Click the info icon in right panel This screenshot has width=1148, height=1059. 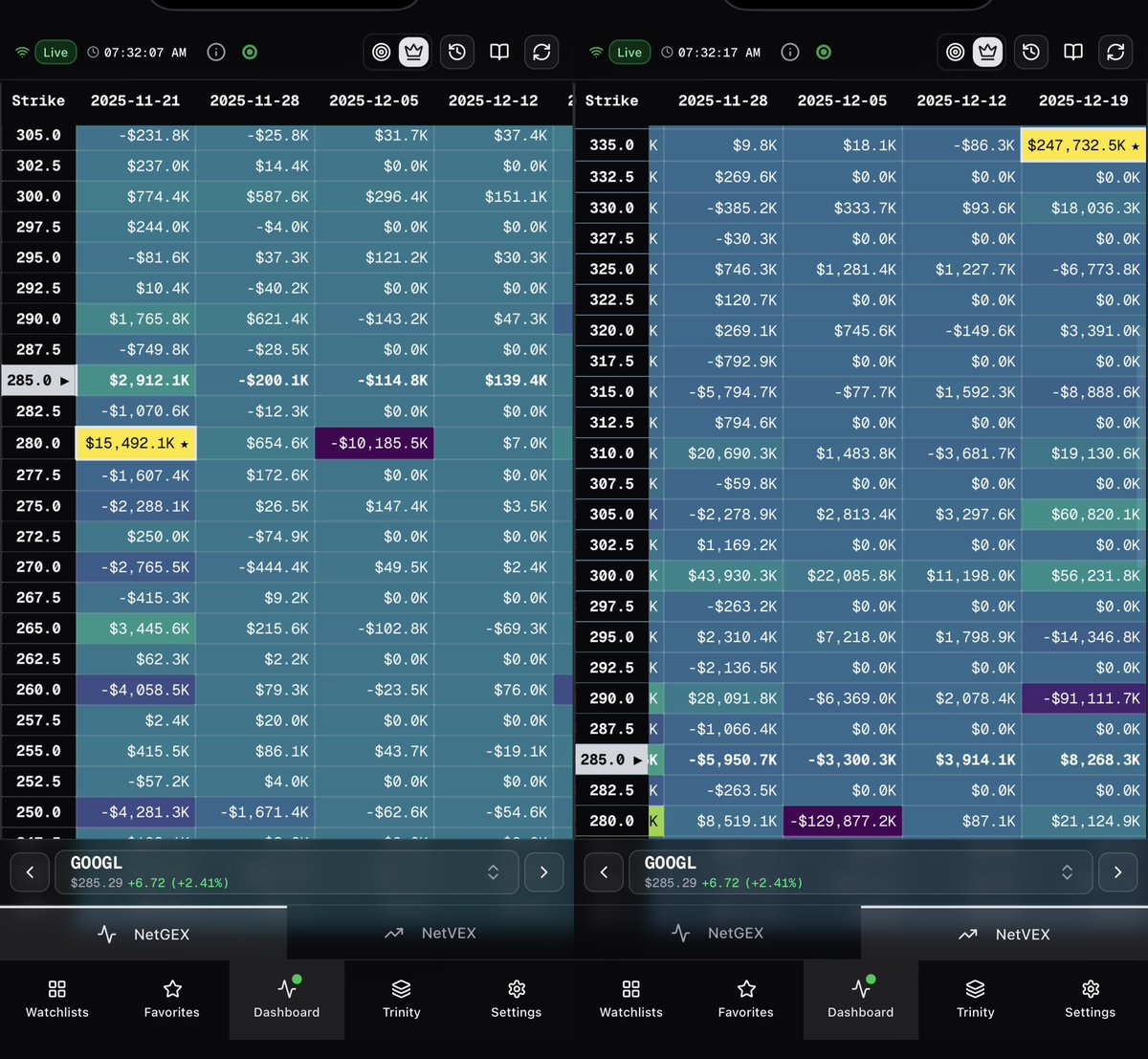click(x=790, y=53)
